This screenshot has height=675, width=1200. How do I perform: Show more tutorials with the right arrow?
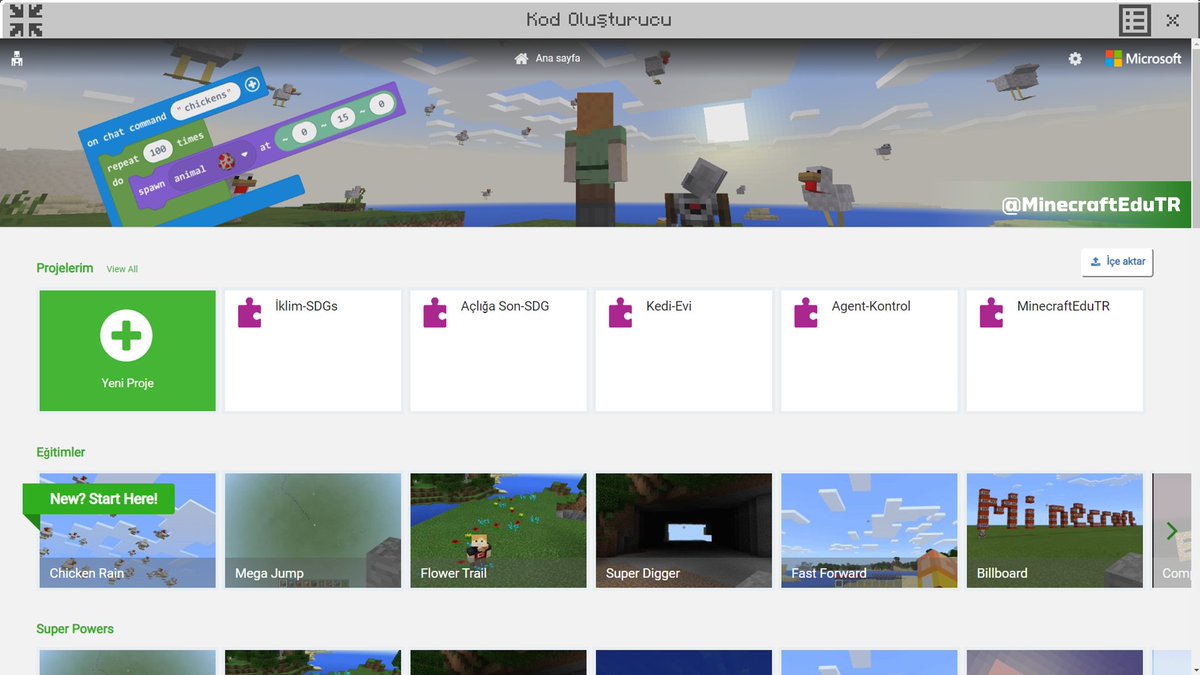1172,531
